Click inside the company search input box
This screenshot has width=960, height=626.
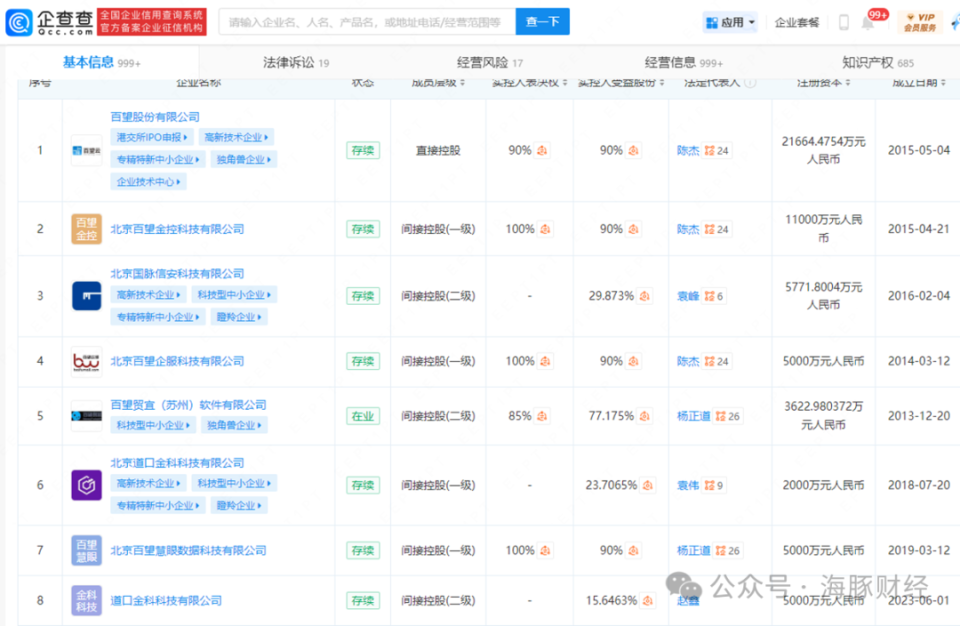click(370, 21)
